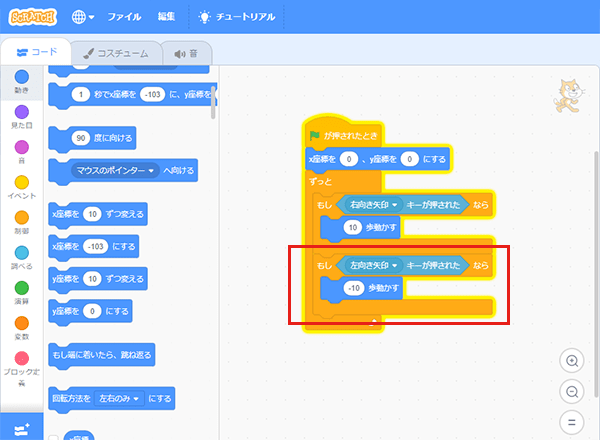Click the green flag hat block
The image size is (600, 440).
tap(344, 133)
